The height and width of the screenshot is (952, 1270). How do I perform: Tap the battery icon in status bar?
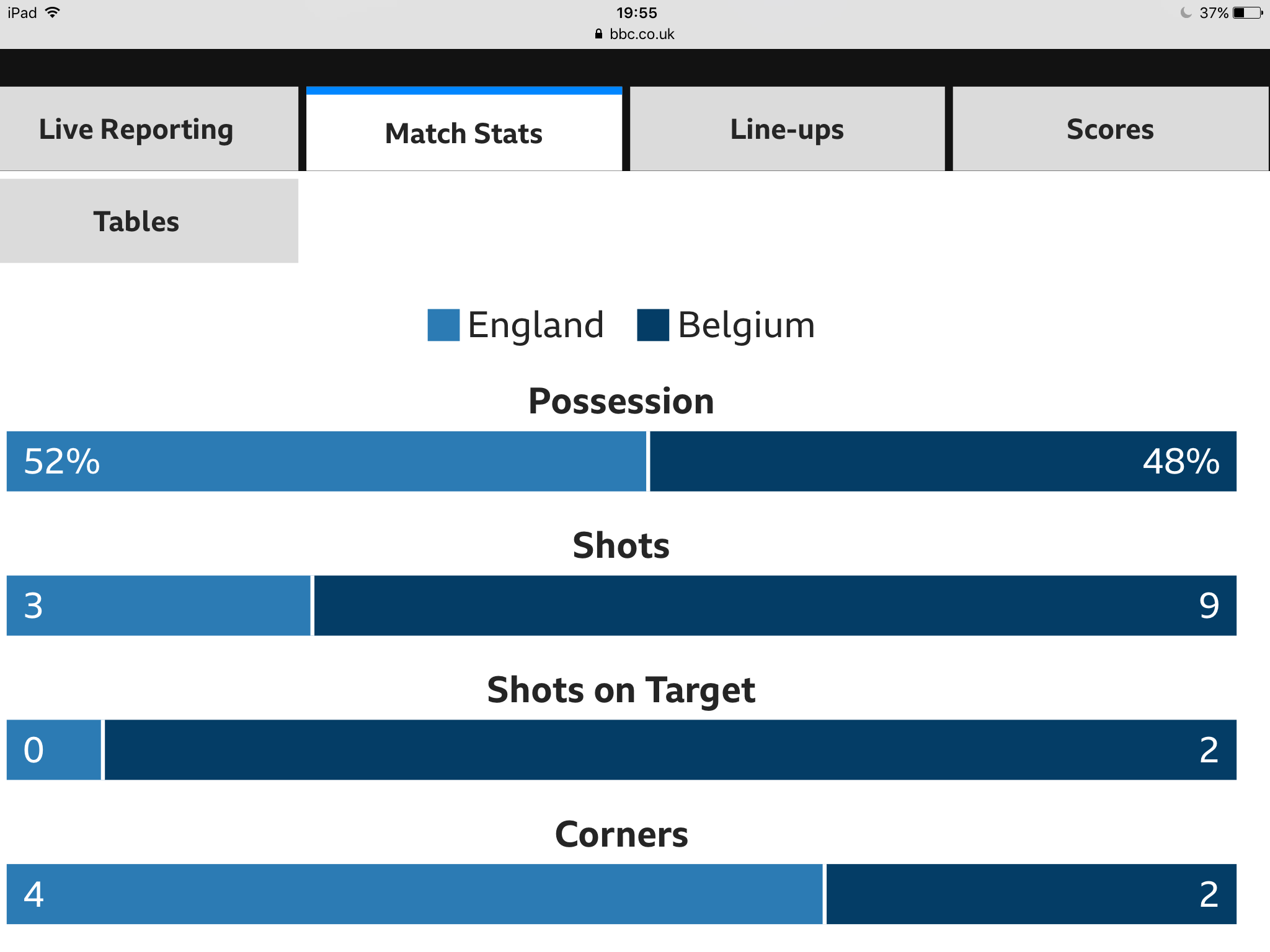click(x=1248, y=13)
